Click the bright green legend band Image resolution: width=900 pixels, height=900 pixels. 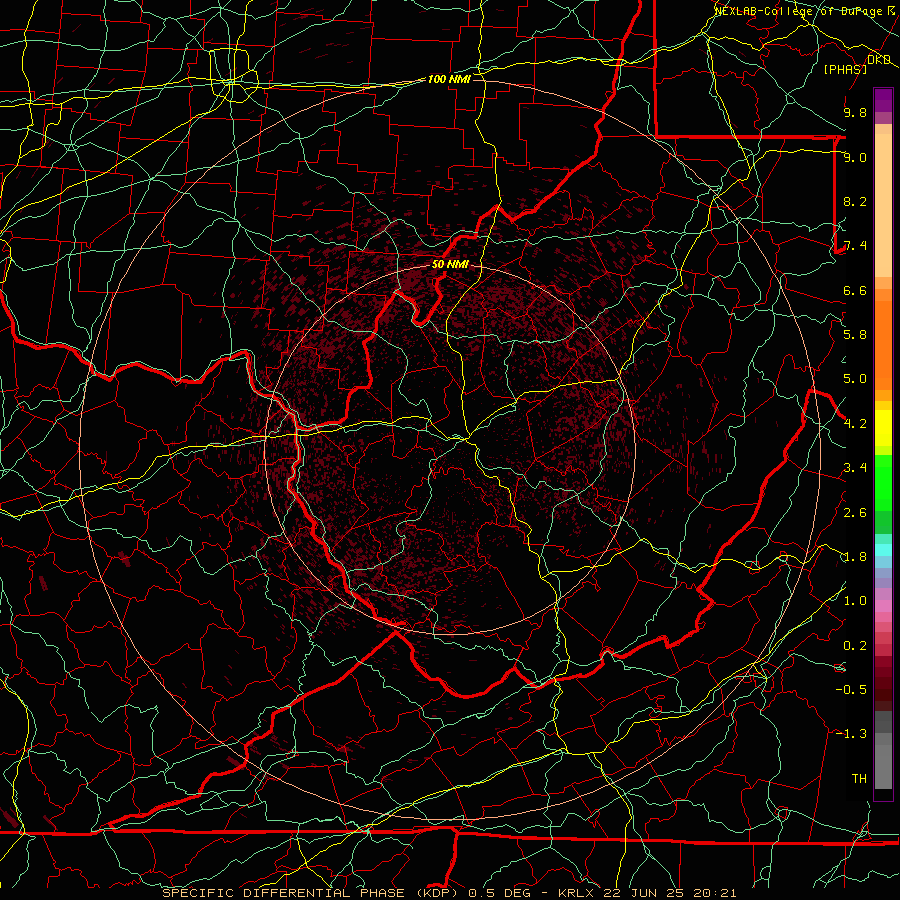[883, 483]
